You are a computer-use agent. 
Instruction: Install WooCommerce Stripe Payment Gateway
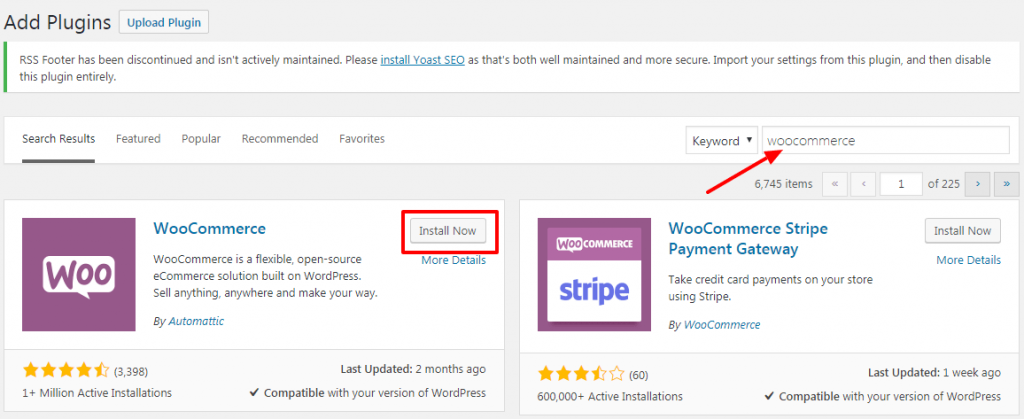point(963,231)
